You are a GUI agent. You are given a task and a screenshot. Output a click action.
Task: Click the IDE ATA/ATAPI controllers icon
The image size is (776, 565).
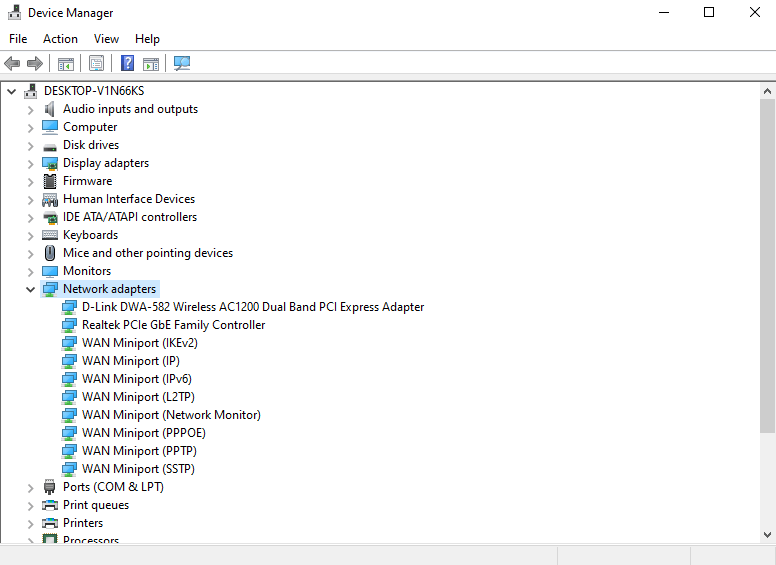49,217
